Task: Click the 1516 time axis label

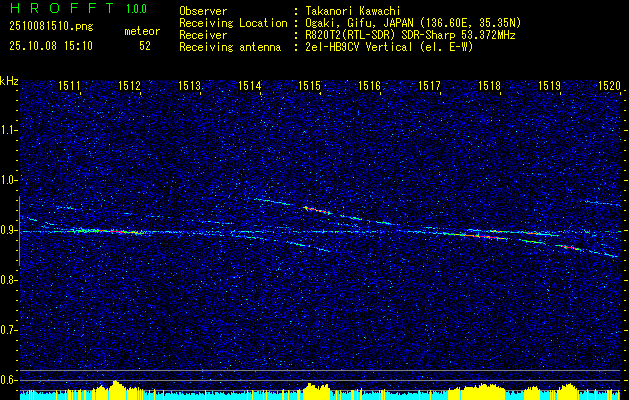Action: (369, 85)
